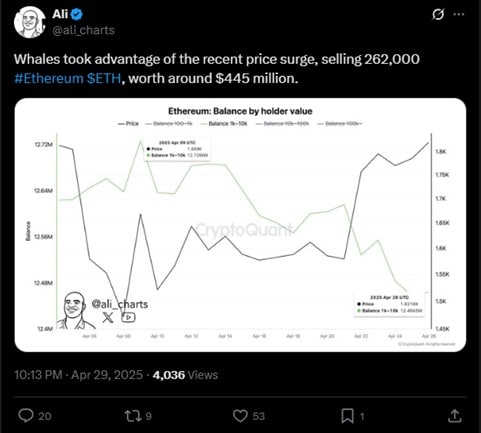
Task: Click the repost arrows icon
Action: pyautogui.click(x=132, y=416)
